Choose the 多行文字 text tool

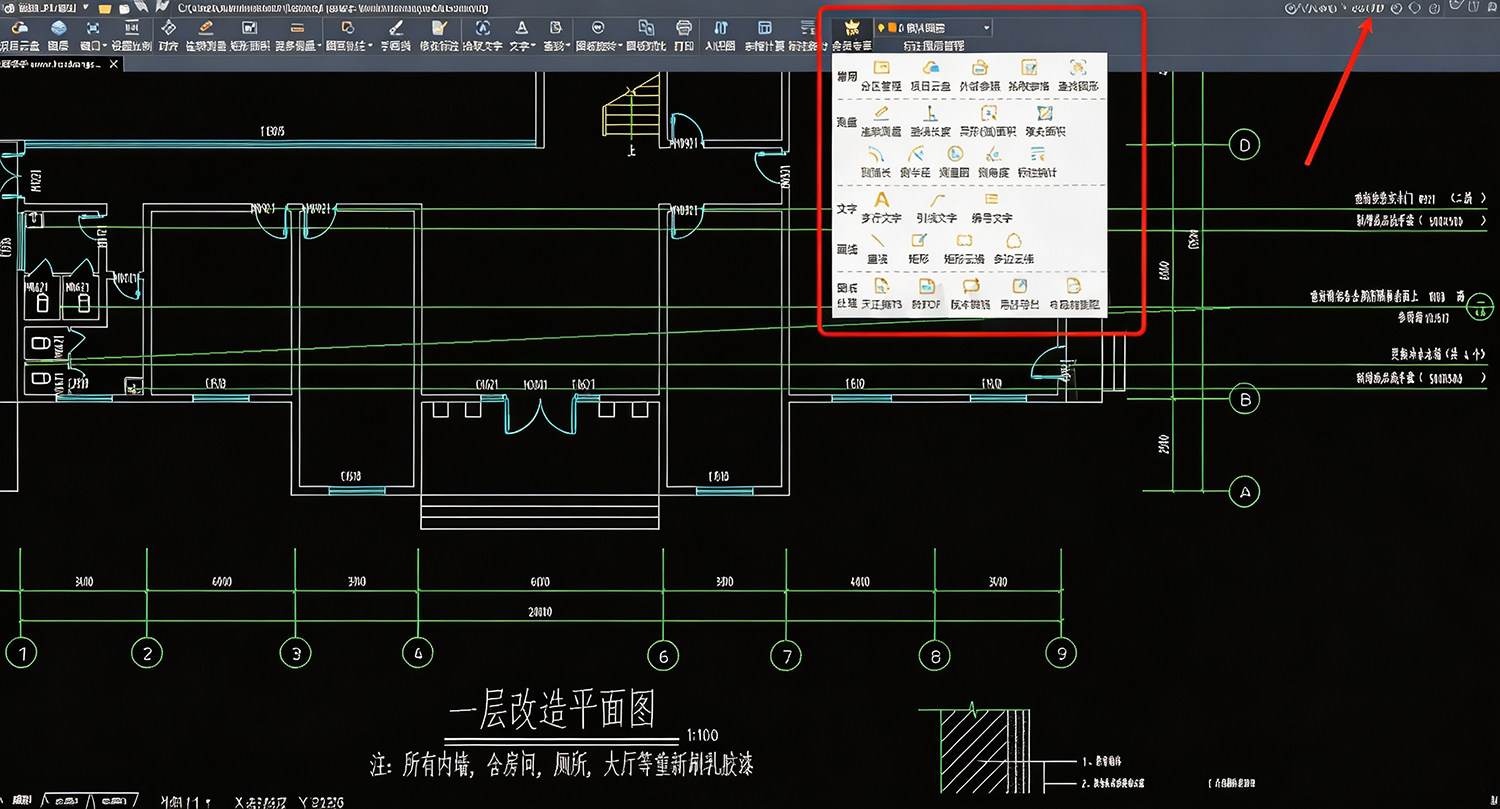(881, 208)
